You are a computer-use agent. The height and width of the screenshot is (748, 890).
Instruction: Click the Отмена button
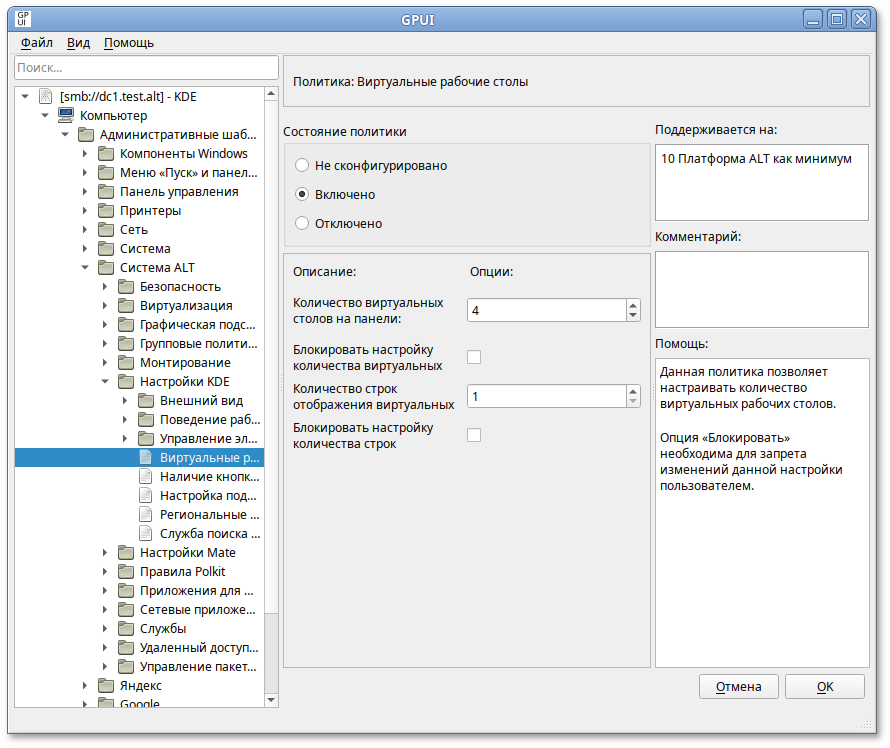[x=739, y=687]
